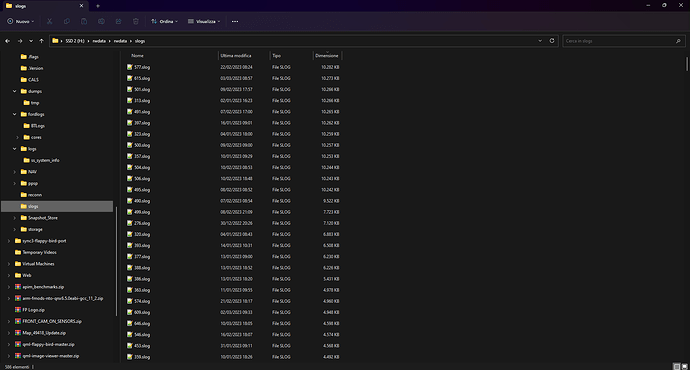The height and width of the screenshot is (370, 690).
Task: Go up one folder level
Action: click(x=41, y=41)
